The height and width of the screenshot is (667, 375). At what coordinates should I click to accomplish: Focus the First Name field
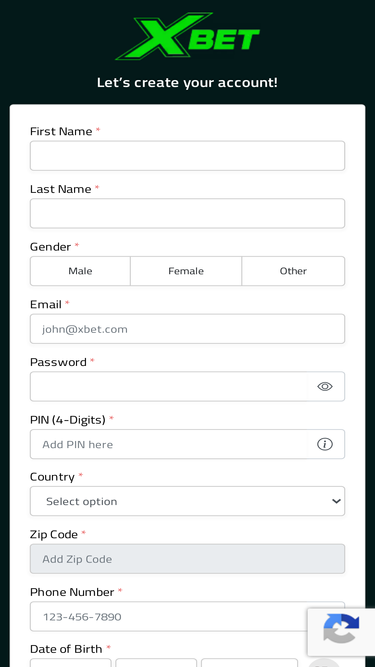pyautogui.click(x=188, y=156)
